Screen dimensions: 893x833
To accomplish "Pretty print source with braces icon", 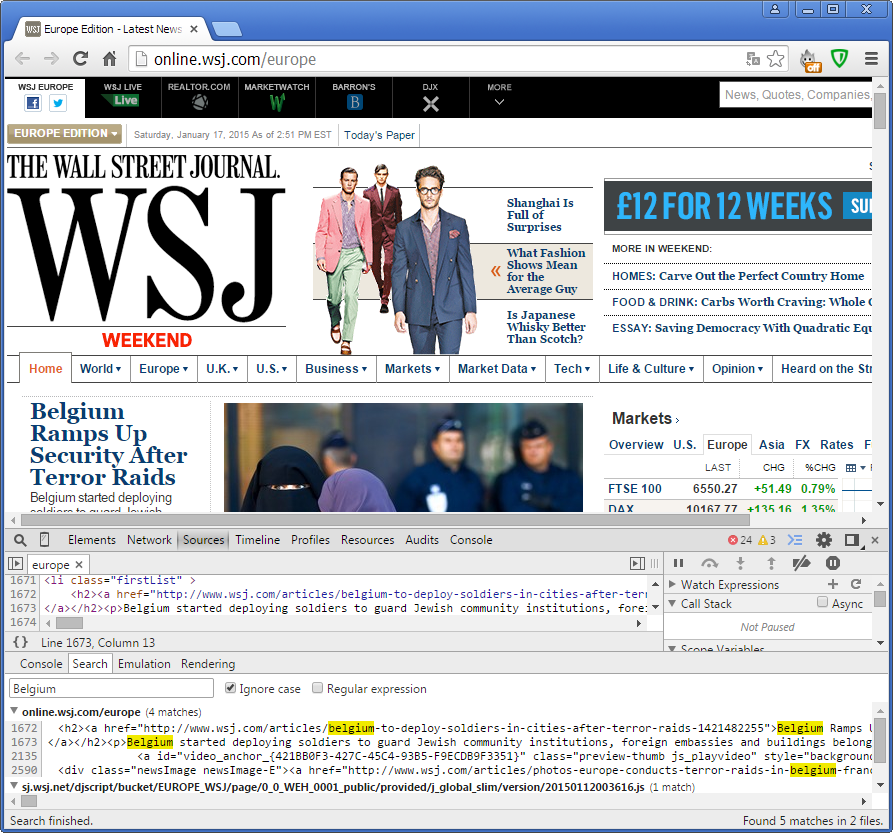I will [x=20, y=642].
